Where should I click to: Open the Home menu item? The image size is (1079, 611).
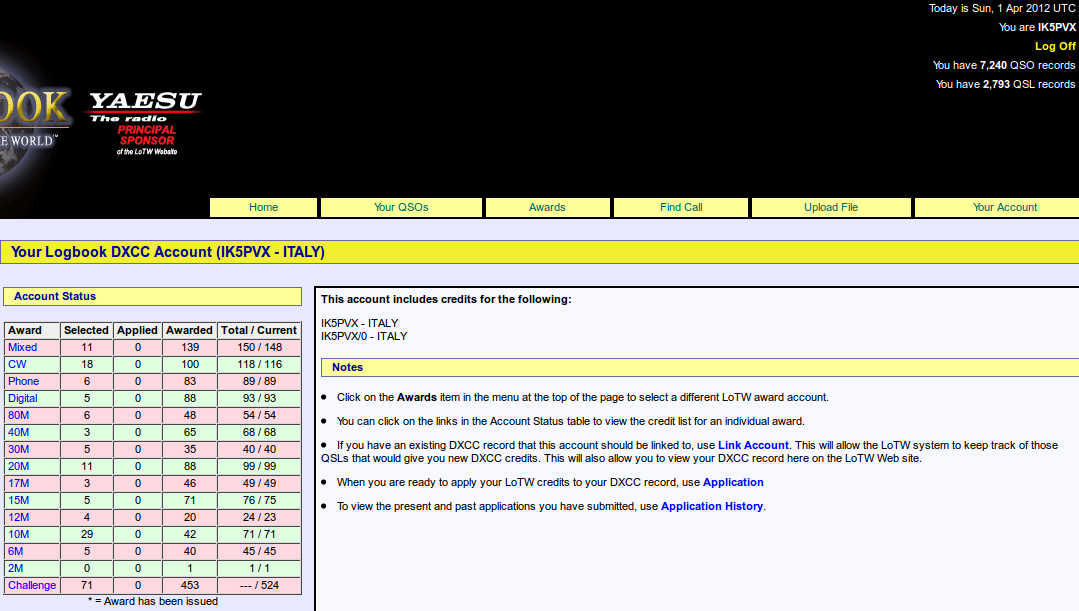pyautogui.click(x=264, y=207)
